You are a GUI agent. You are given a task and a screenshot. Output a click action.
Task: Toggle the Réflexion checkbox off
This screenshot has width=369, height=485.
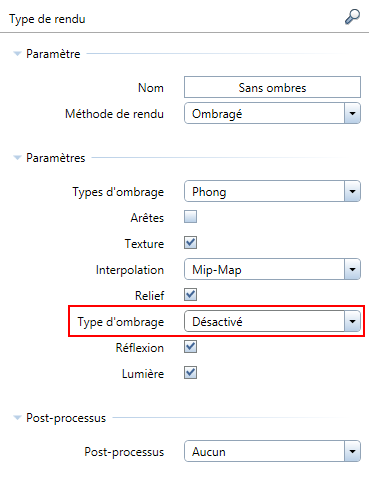(x=191, y=347)
